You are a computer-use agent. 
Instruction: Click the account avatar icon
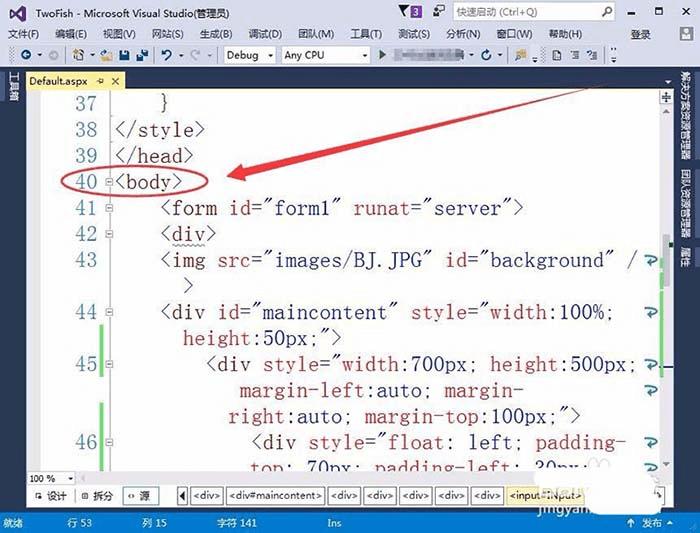click(x=686, y=34)
